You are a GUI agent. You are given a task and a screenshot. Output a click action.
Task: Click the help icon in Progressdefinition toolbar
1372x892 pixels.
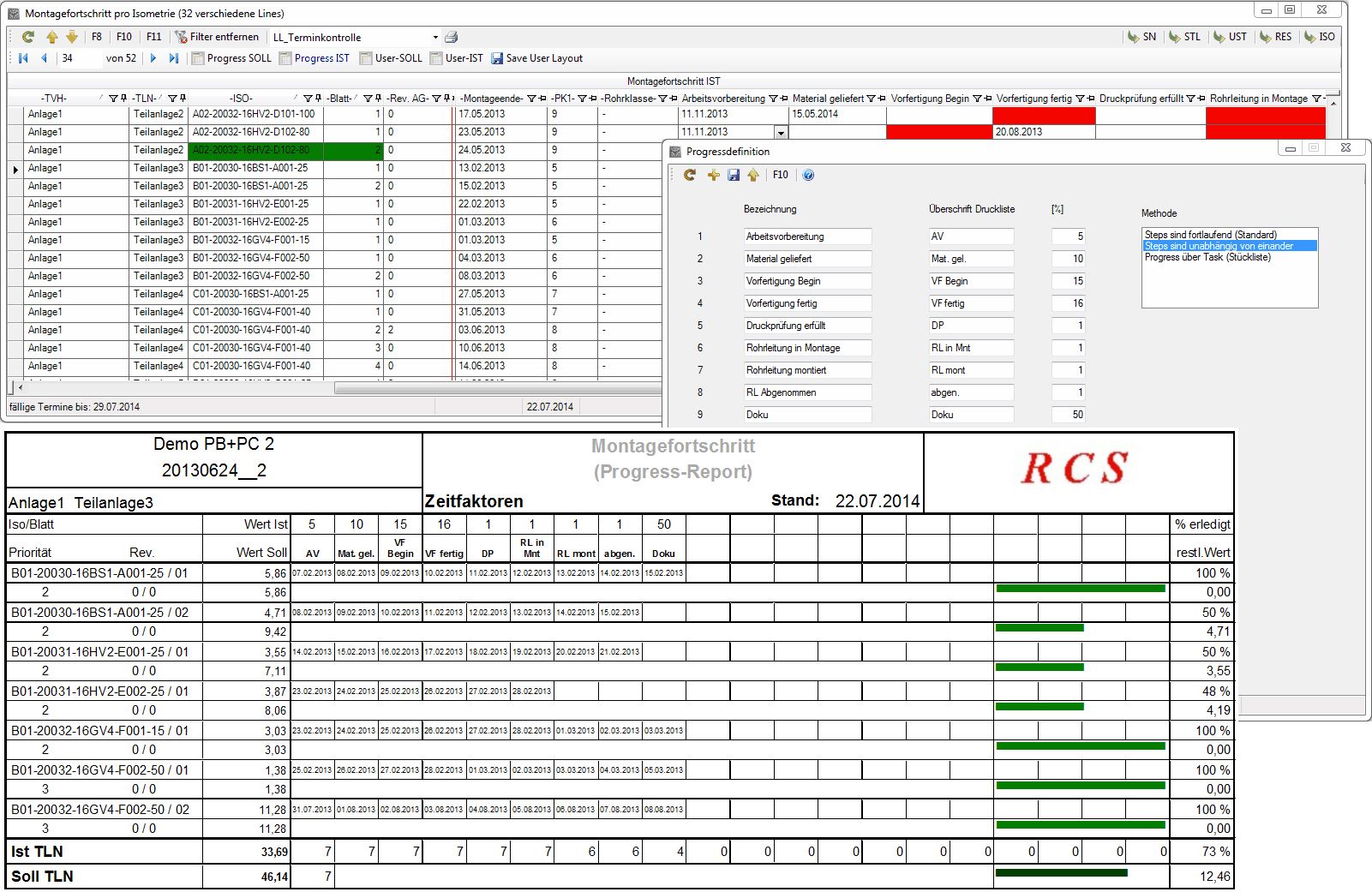click(x=807, y=175)
